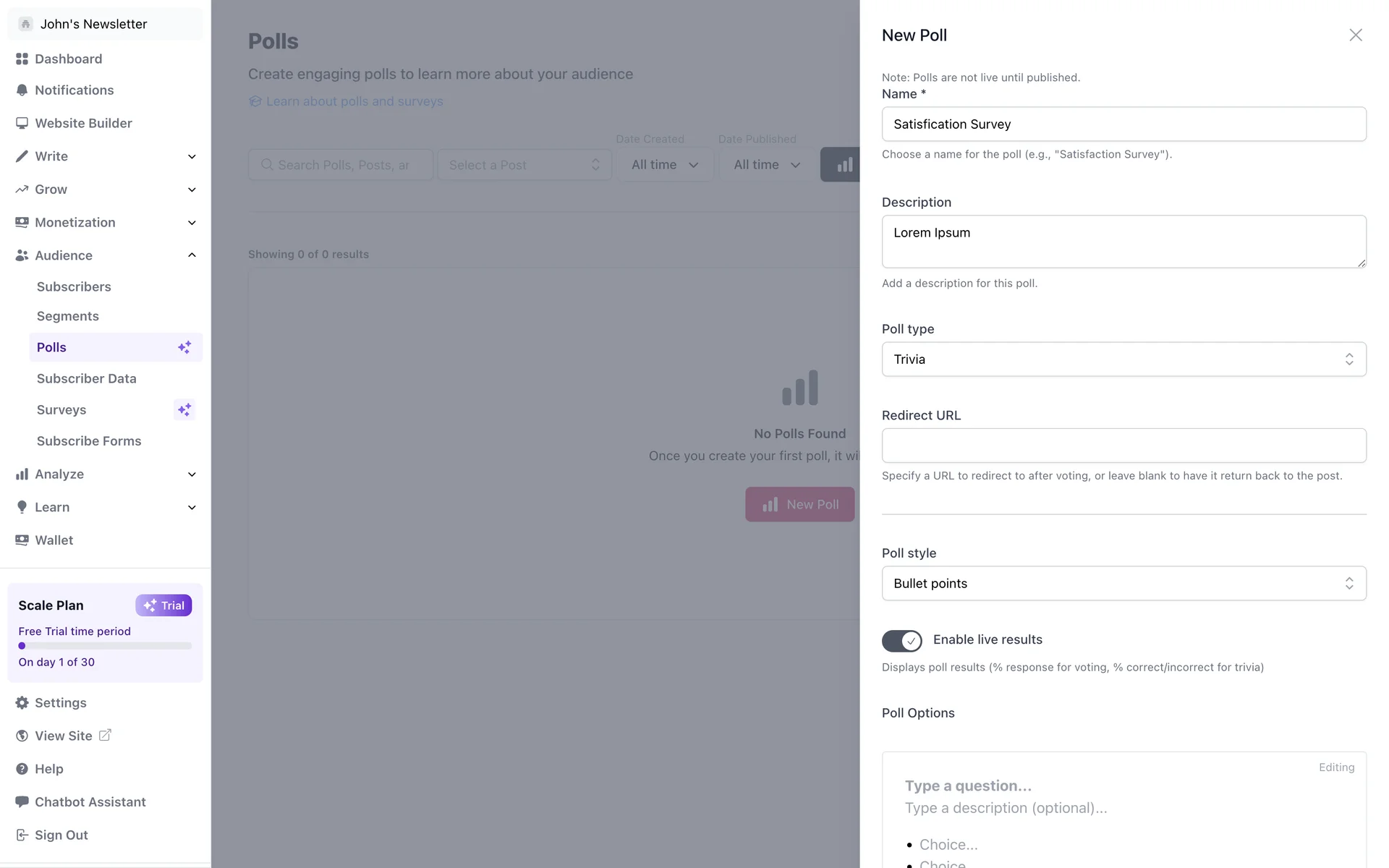The image size is (1389, 868).
Task: Click the Chatbot Assistant speech bubble icon
Action: [x=22, y=801]
